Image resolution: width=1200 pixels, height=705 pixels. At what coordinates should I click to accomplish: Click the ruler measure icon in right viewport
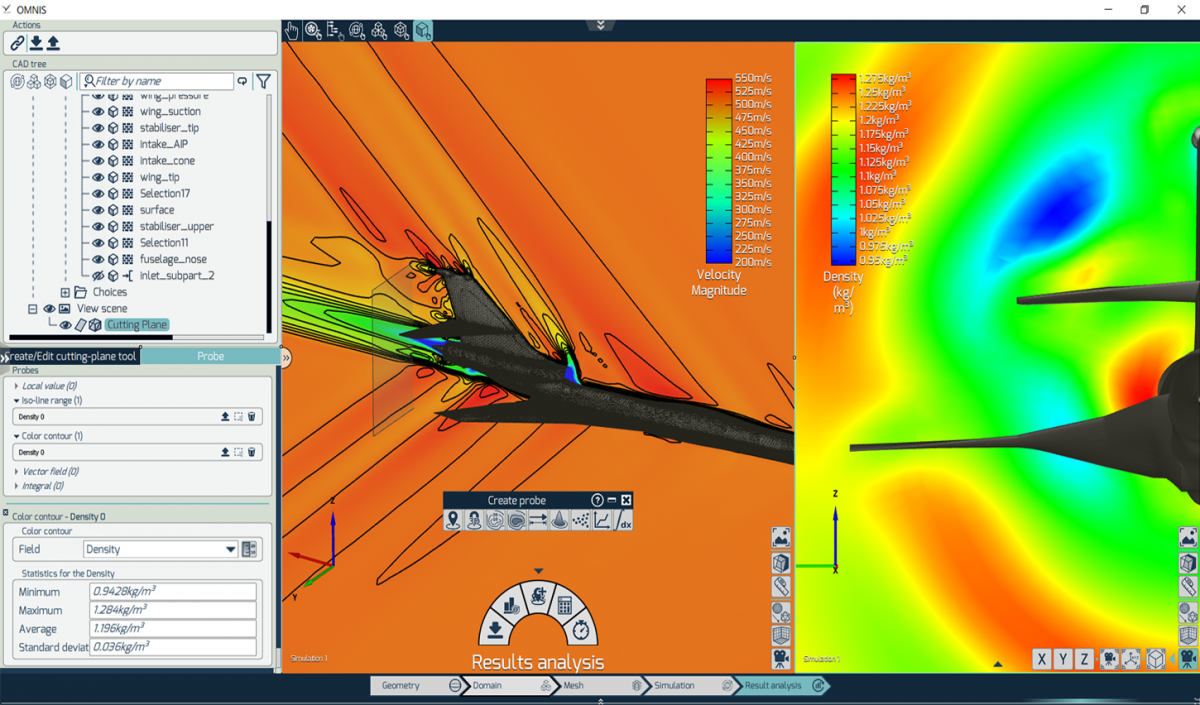click(1188, 586)
